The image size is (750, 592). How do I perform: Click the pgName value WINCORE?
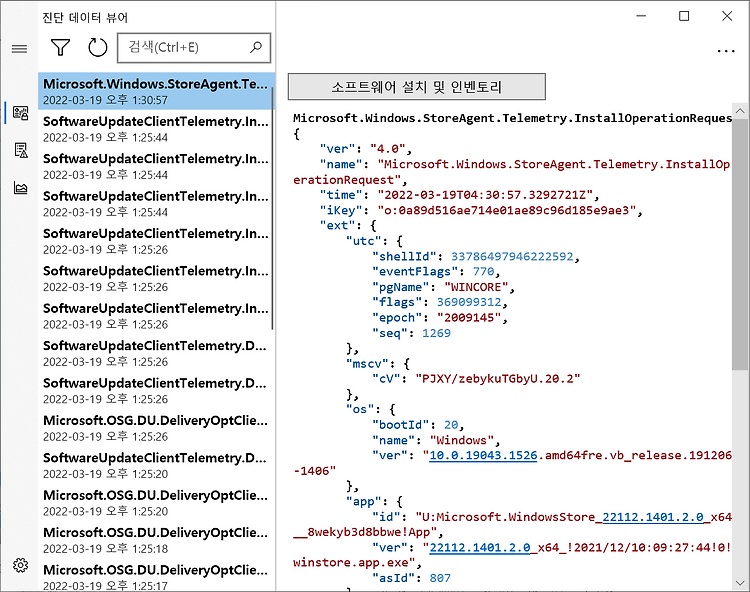click(x=476, y=287)
